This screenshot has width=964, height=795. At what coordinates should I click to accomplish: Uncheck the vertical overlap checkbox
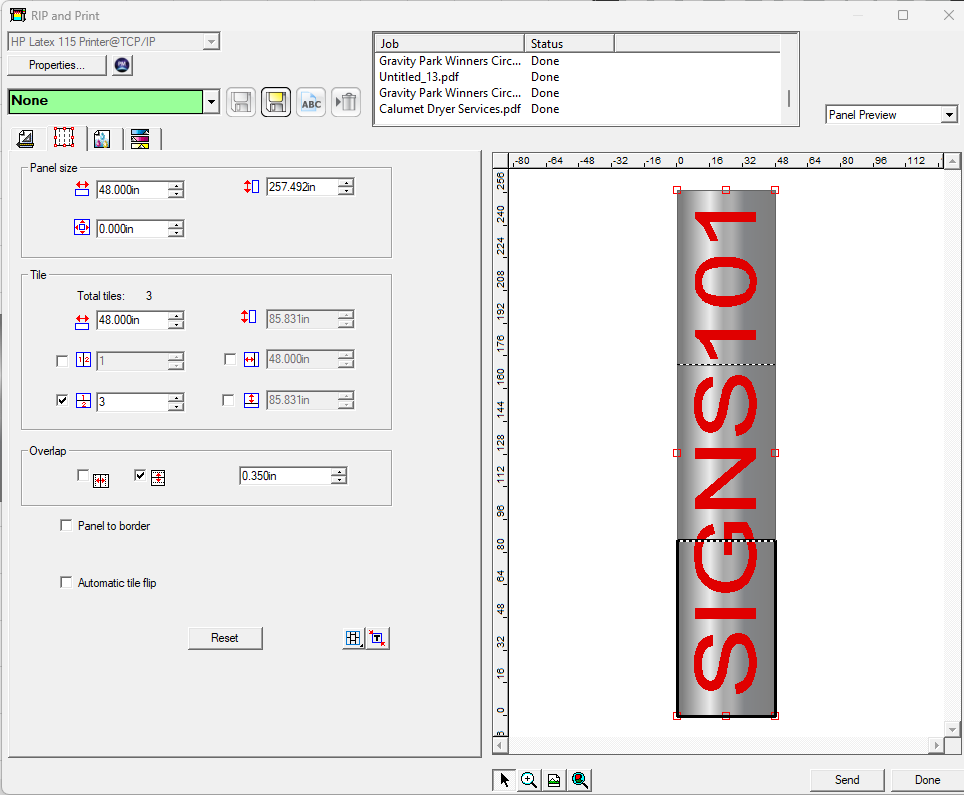click(140, 475)
